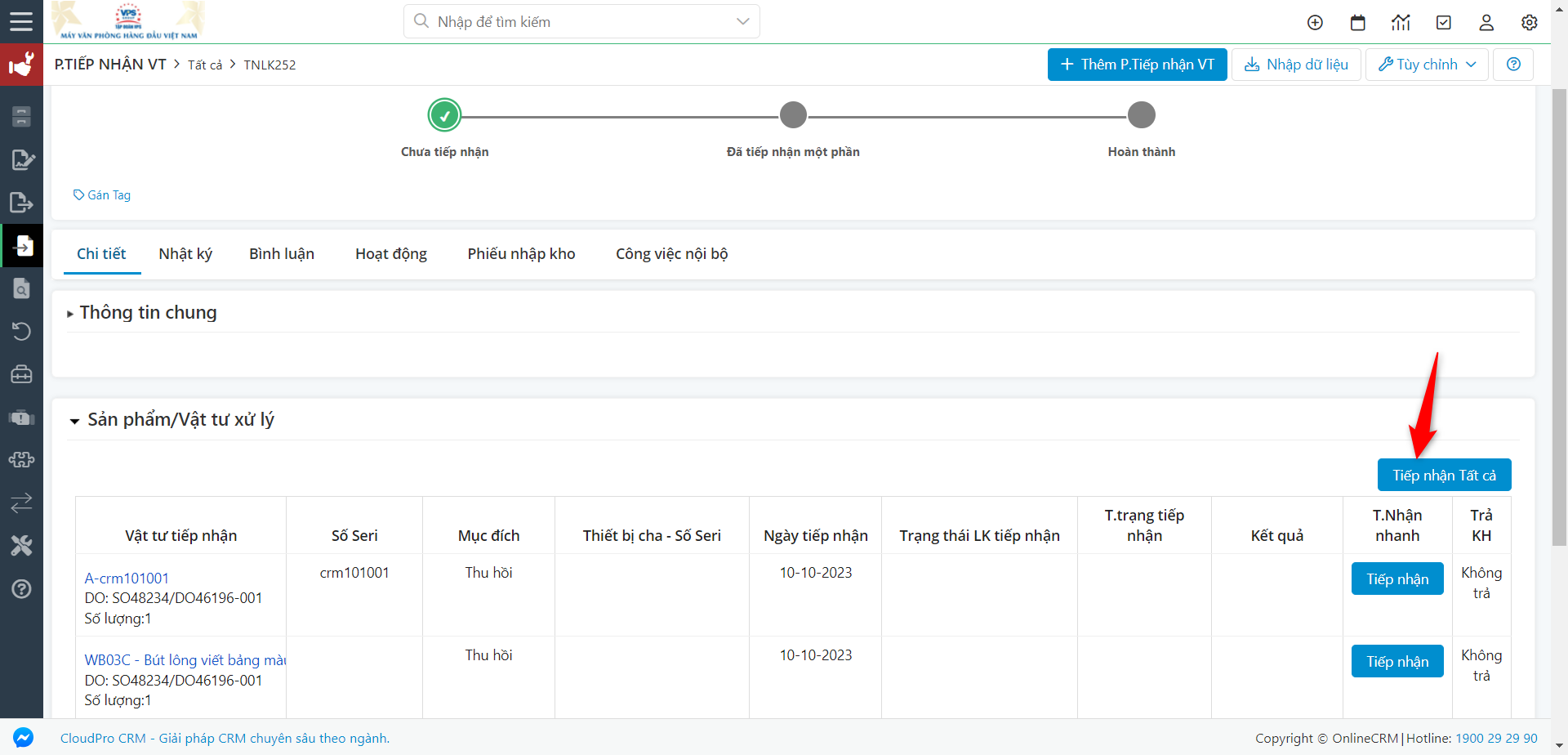Click the undo-arrow sidebar icon
The image size is (1568, 755).
[21, 331]
